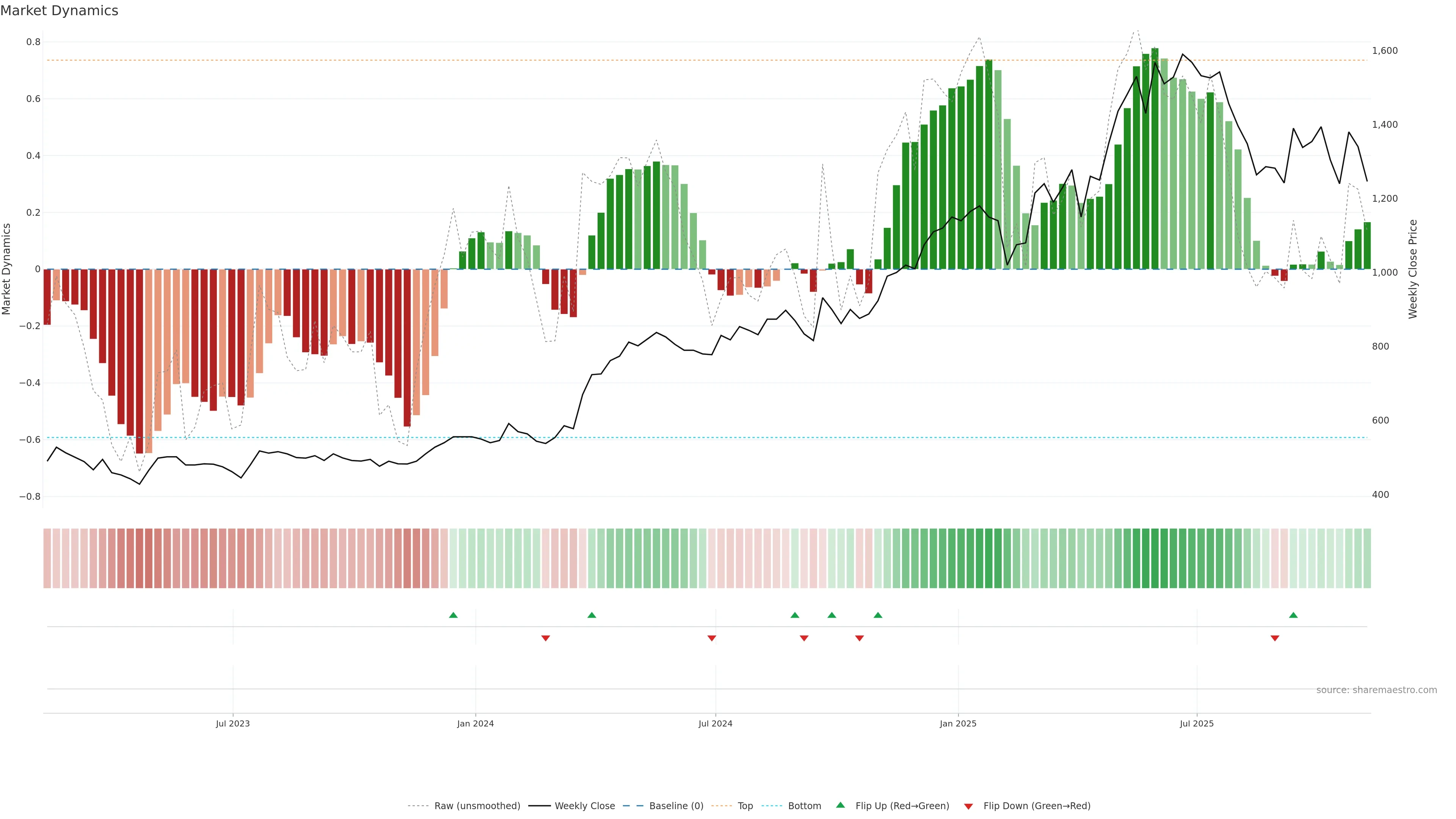Click the Jul 2023 x-axis label
Screen dimensions: 1456x819
232,723
